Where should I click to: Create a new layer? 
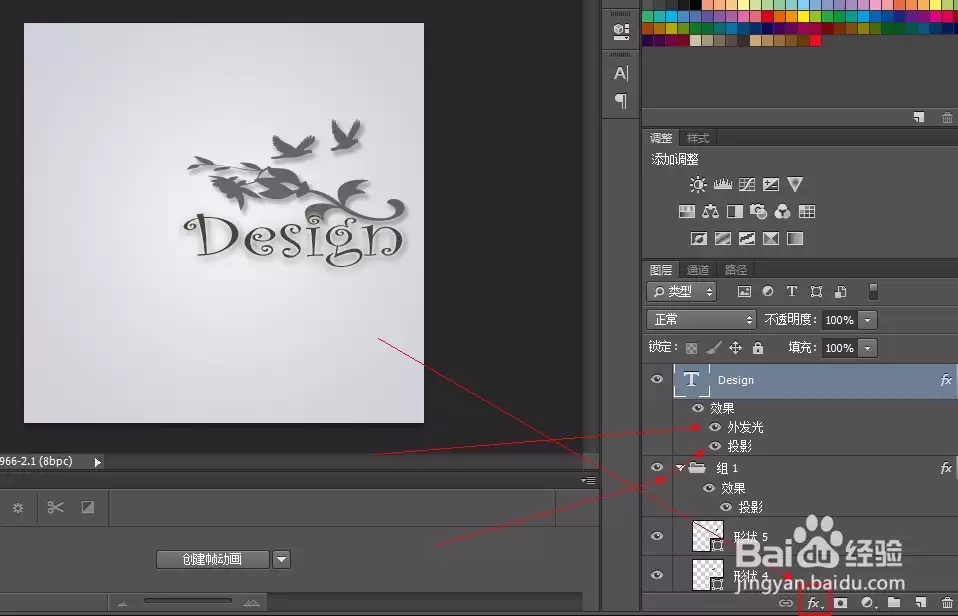920,603
